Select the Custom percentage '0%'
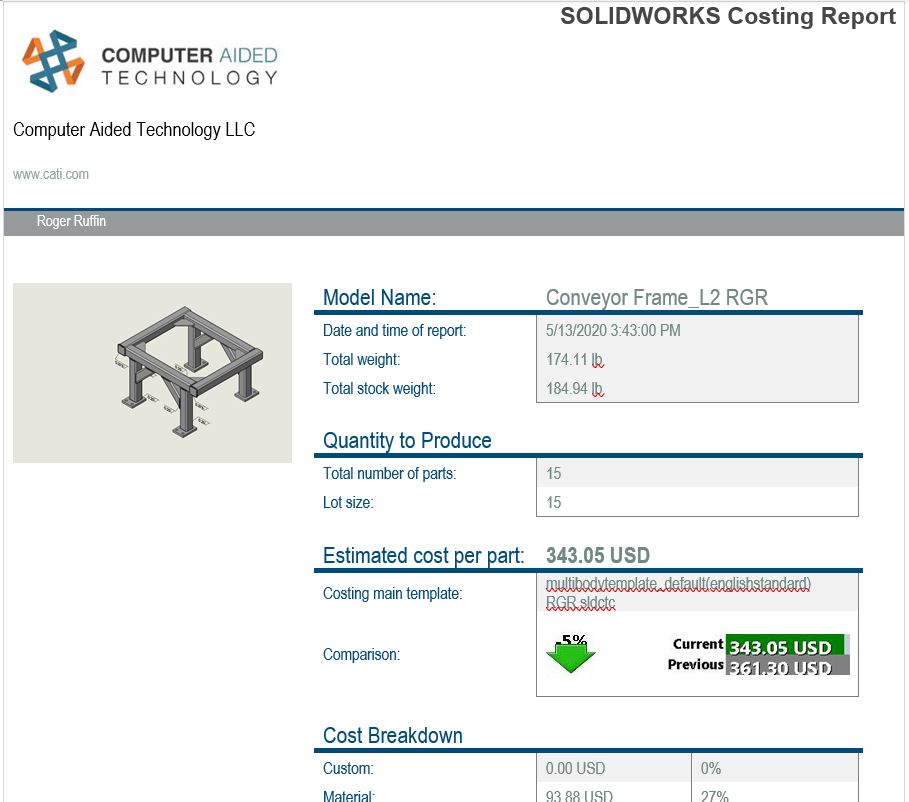 point(711,769)
